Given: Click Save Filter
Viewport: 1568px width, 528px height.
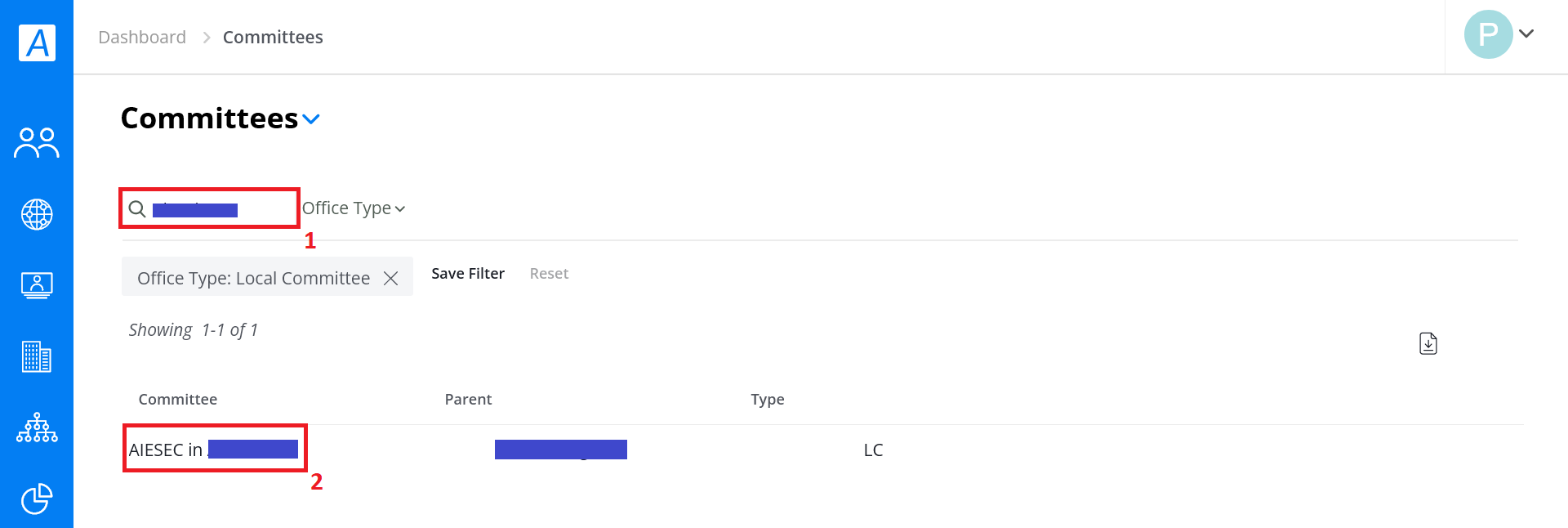Looking at the screenshot, I should 468,274.
